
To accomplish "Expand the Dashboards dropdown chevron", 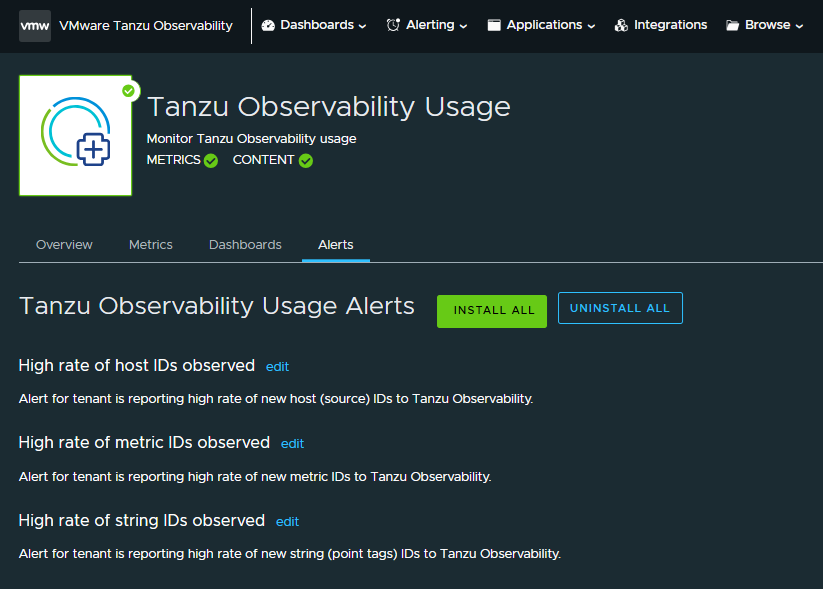I will [x=362, y=26].
